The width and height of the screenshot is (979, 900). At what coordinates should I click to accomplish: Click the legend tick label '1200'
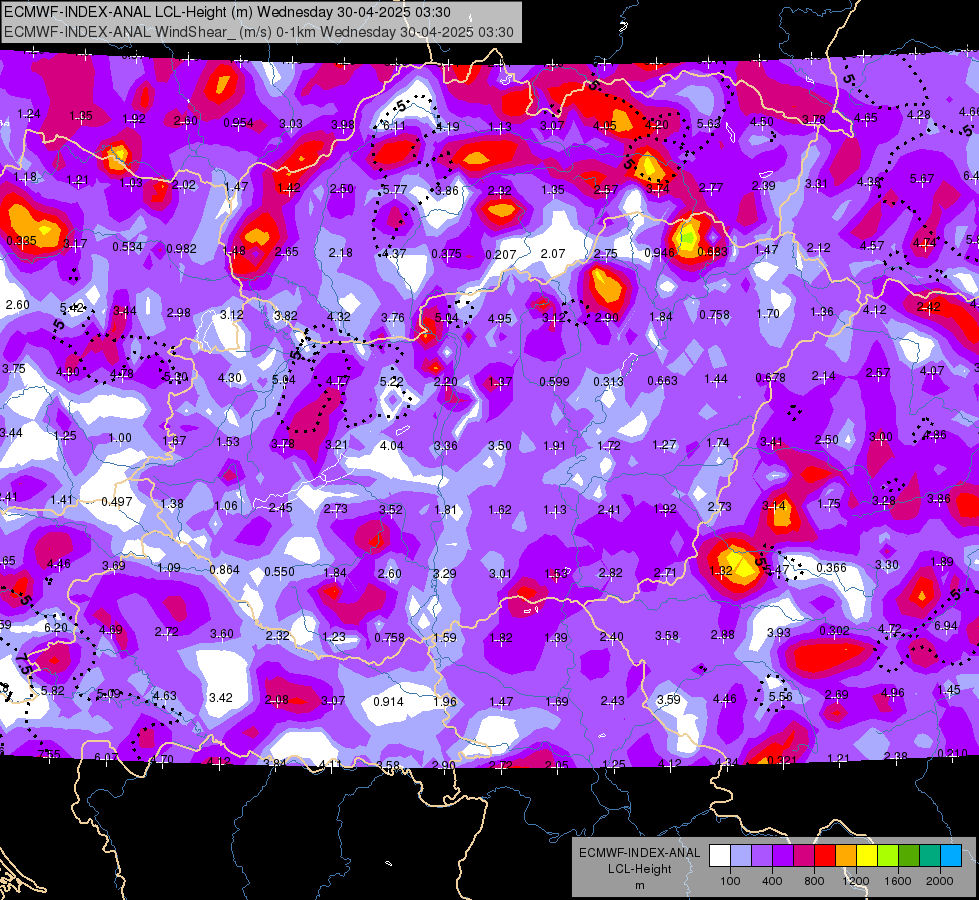tap(855, 881)
